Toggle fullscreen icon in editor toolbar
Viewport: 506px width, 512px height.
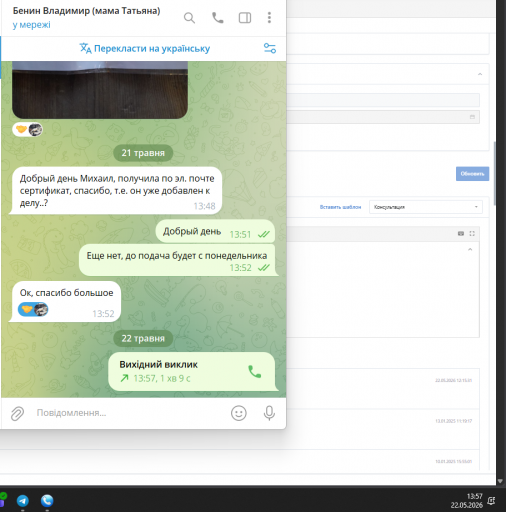pyautogui.click(x=472, y=234)
